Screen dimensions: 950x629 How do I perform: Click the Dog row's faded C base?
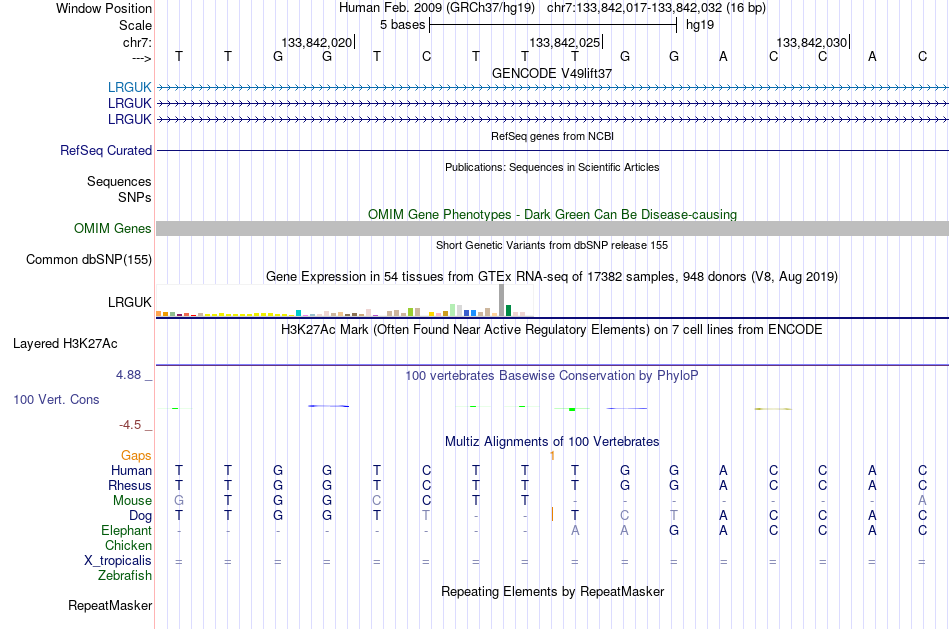625,515
